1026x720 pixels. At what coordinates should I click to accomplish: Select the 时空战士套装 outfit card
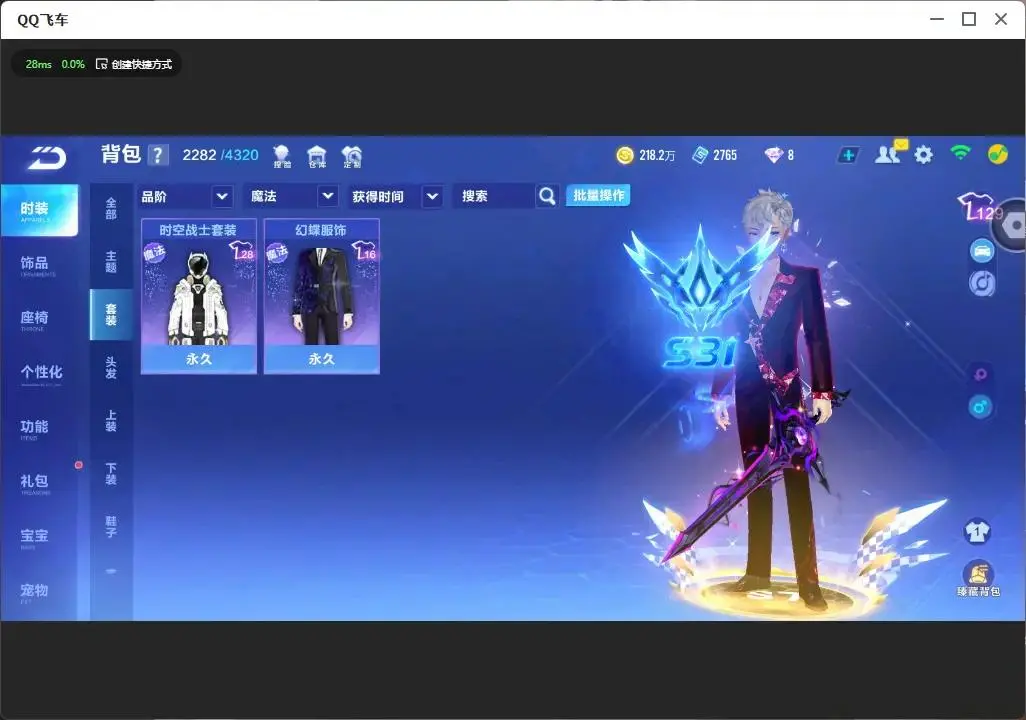pyautogui.click(x=198, y=296)
